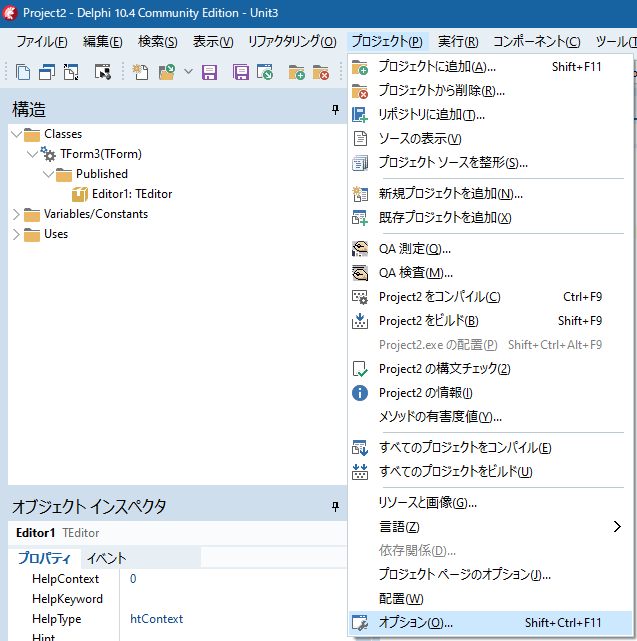Click the Add file to project toolbar icon
The height and width of the screenshot is (641, 637).
coord(296,72)
